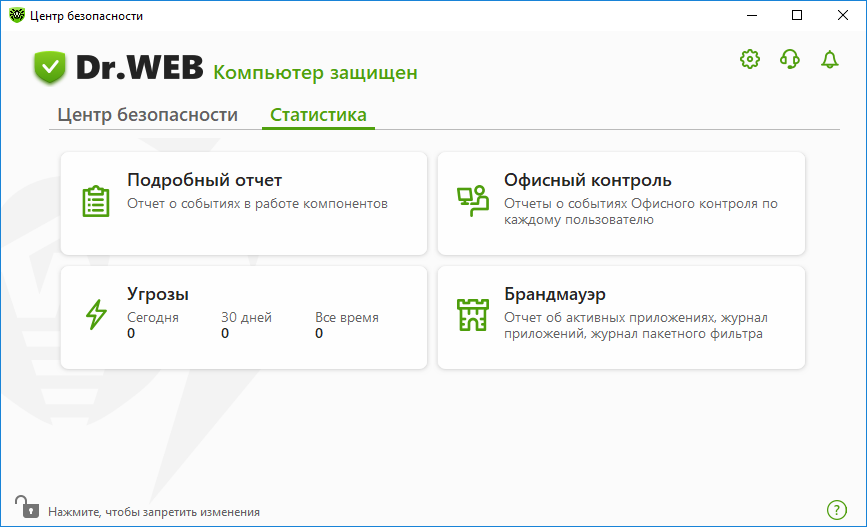Click the Office Control user-computer icon

473,201
